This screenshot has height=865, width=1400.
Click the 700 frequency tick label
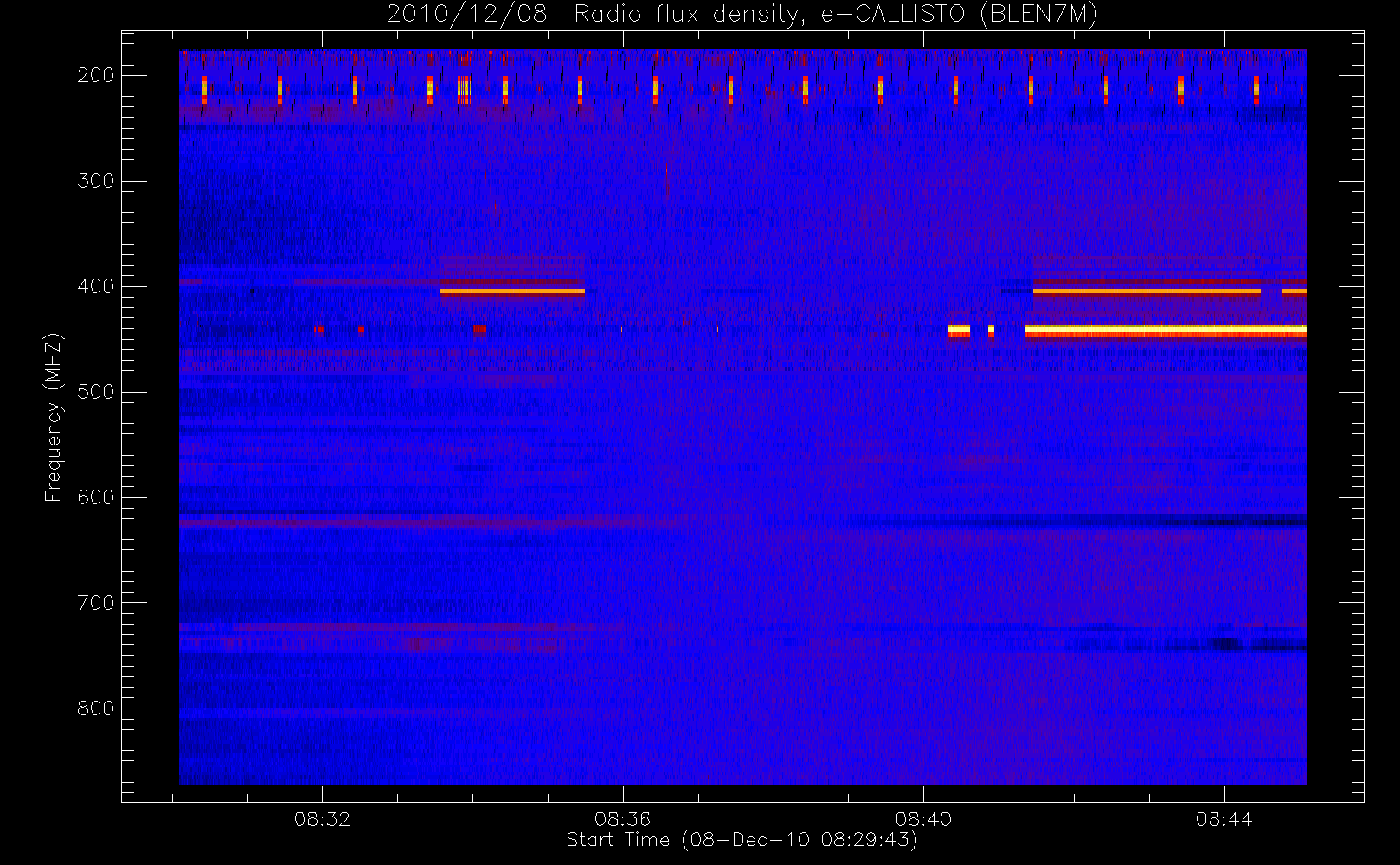click(x=96, y=603)
